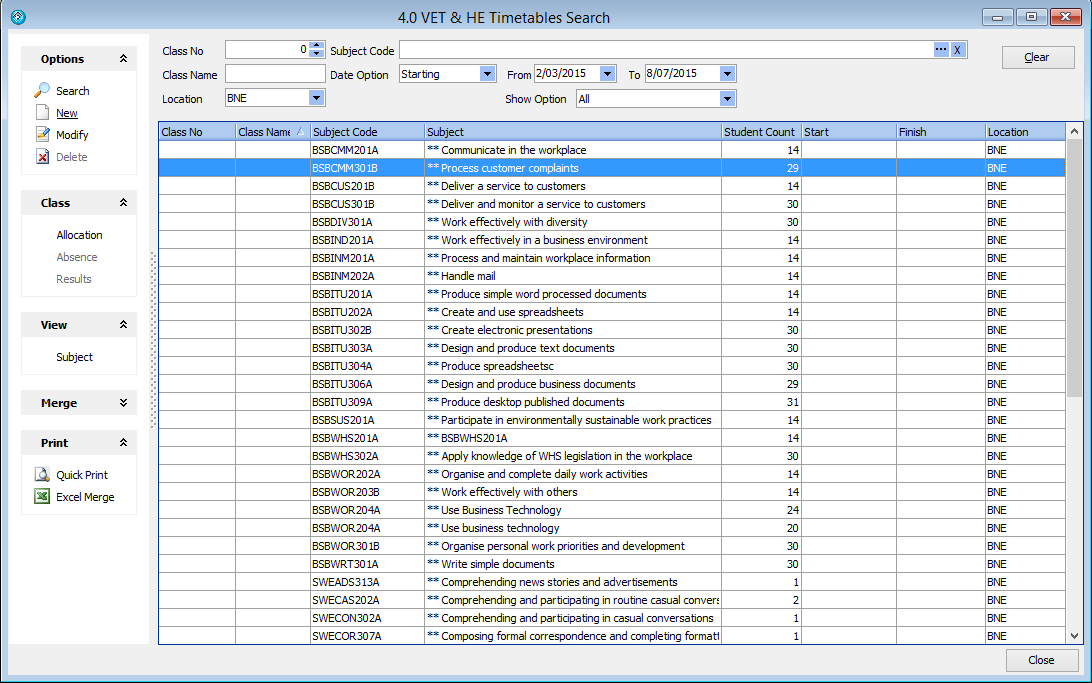Open the Location BNE dropdown
This screenshot has width=1092, height=683.
point(317,98)
